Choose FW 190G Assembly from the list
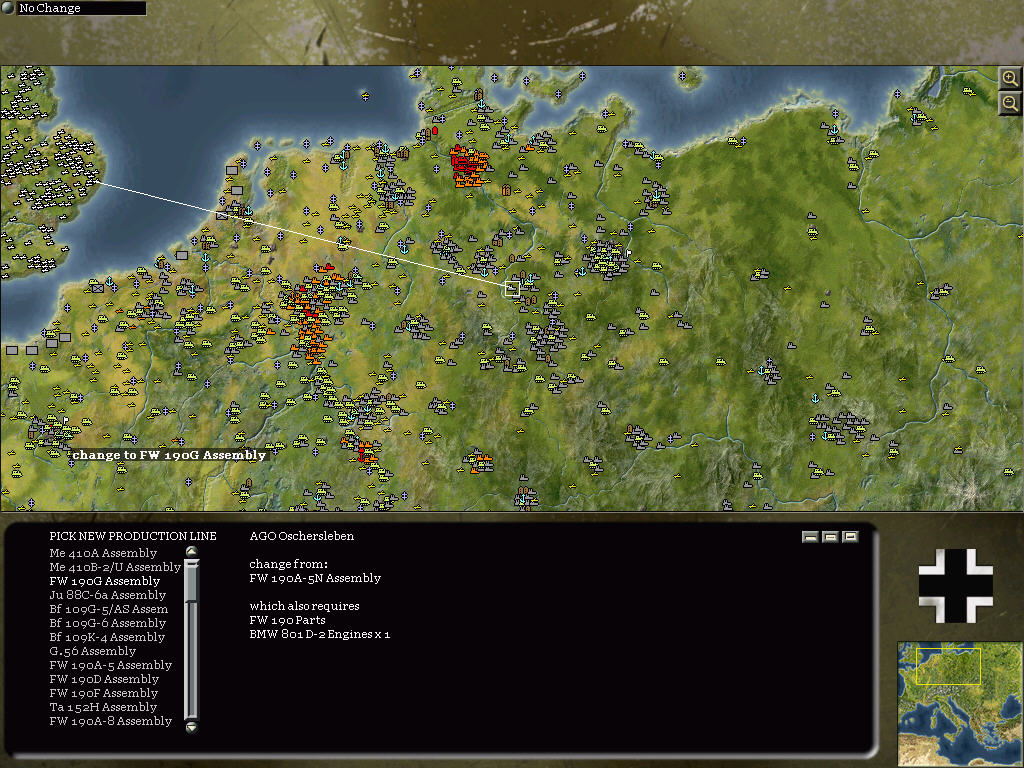1024x768 pixels. [x=104, y=581]
